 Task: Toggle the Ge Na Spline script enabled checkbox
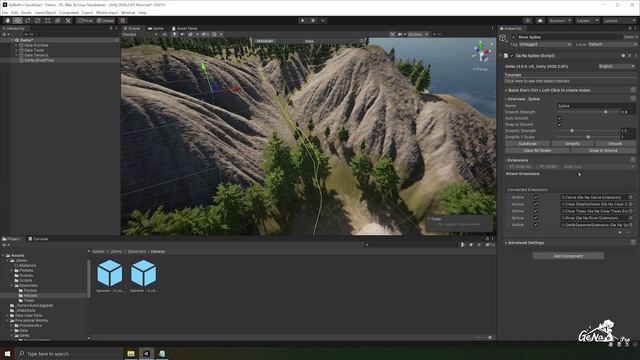click(512, 56)
